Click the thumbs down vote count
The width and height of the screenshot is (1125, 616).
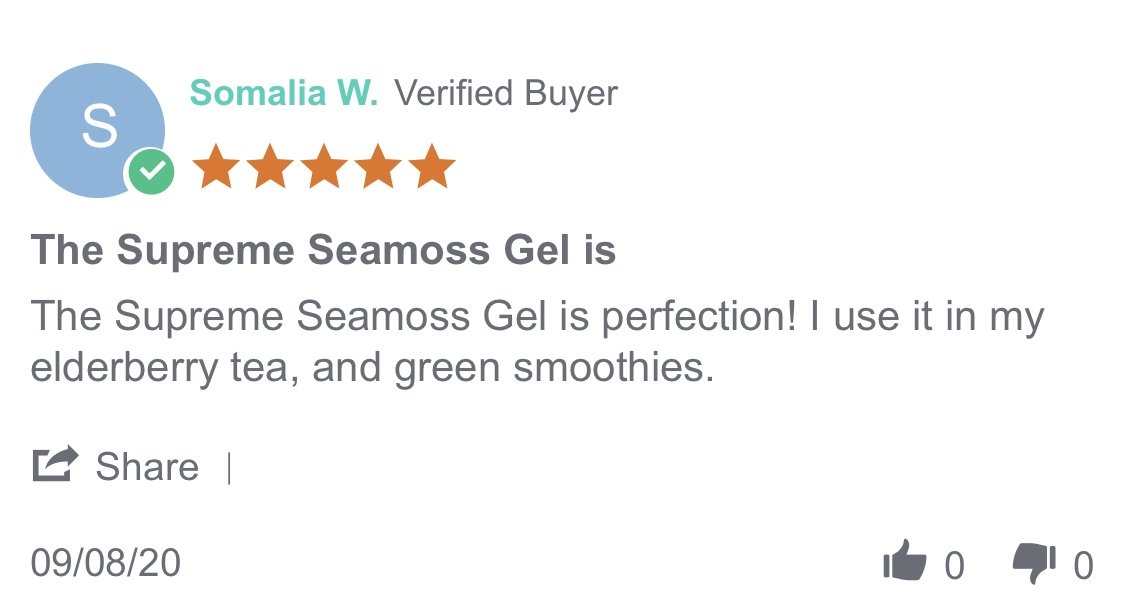click(1083, 566)
